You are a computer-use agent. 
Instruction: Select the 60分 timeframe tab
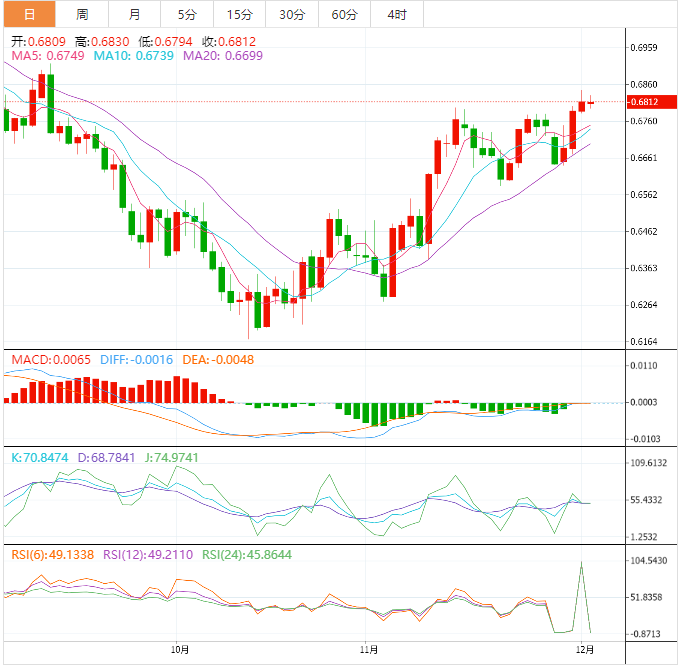344,14
